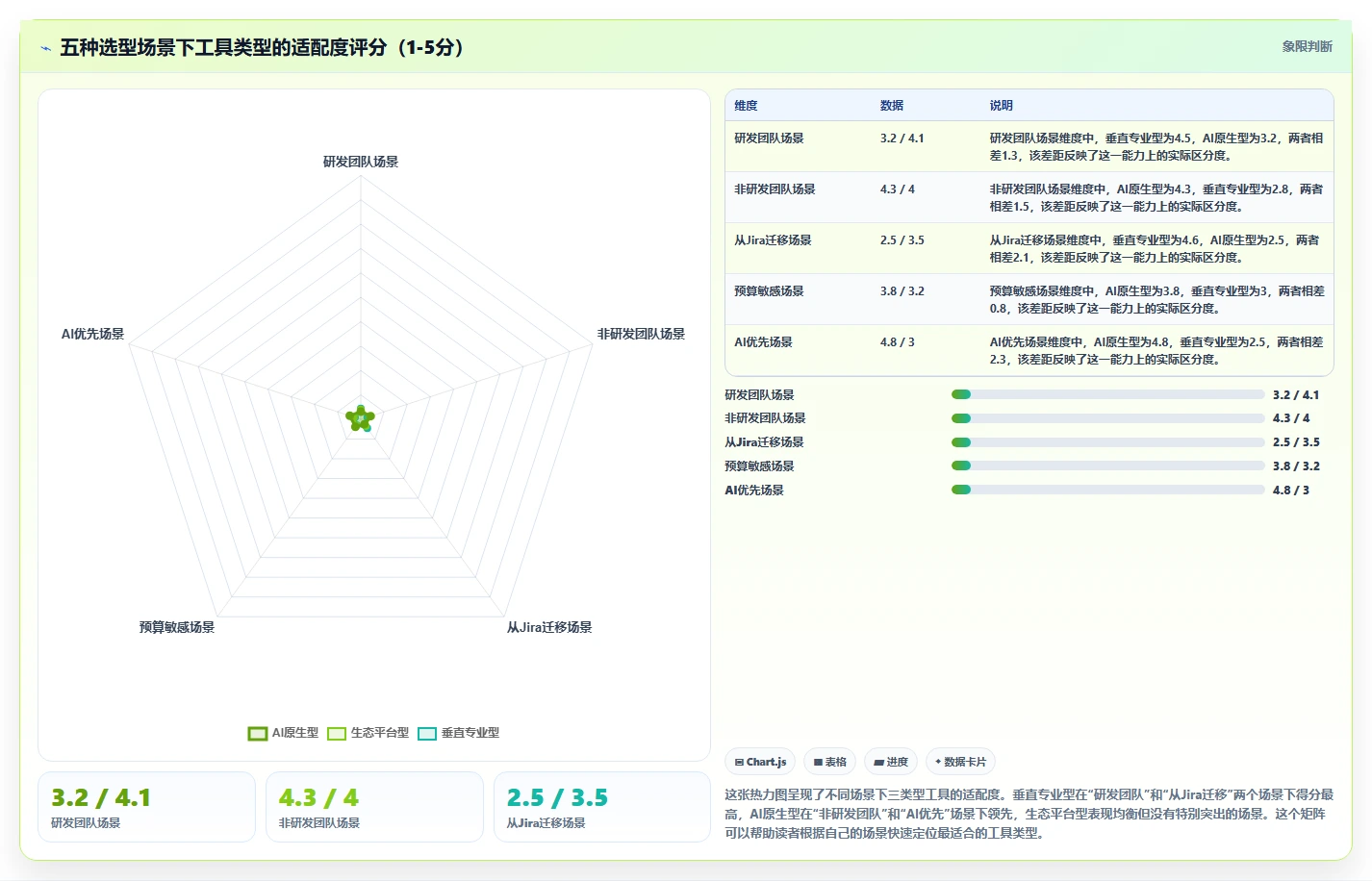Click the 从Jira迁移场景 radar axis label

[x=549, y=627]
